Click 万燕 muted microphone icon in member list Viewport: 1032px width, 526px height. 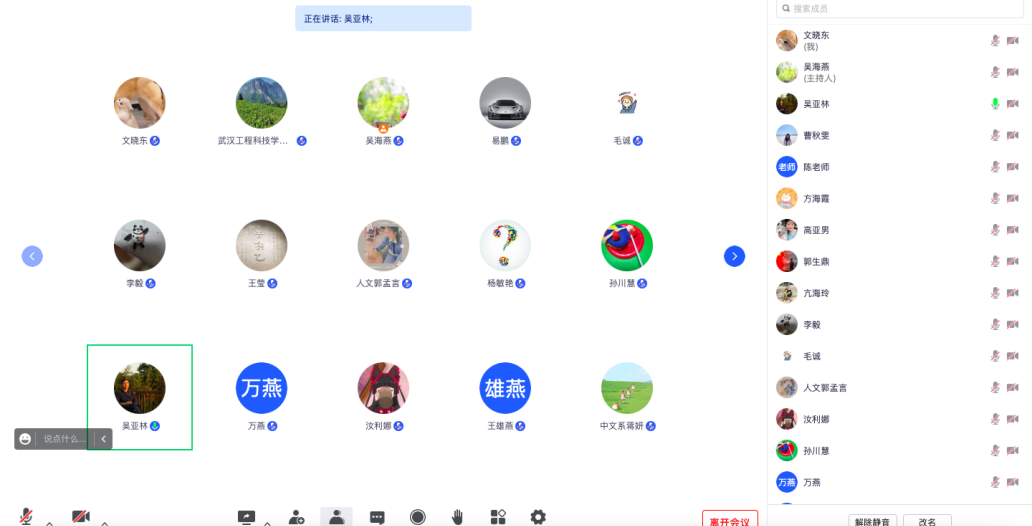pos(995,483)
